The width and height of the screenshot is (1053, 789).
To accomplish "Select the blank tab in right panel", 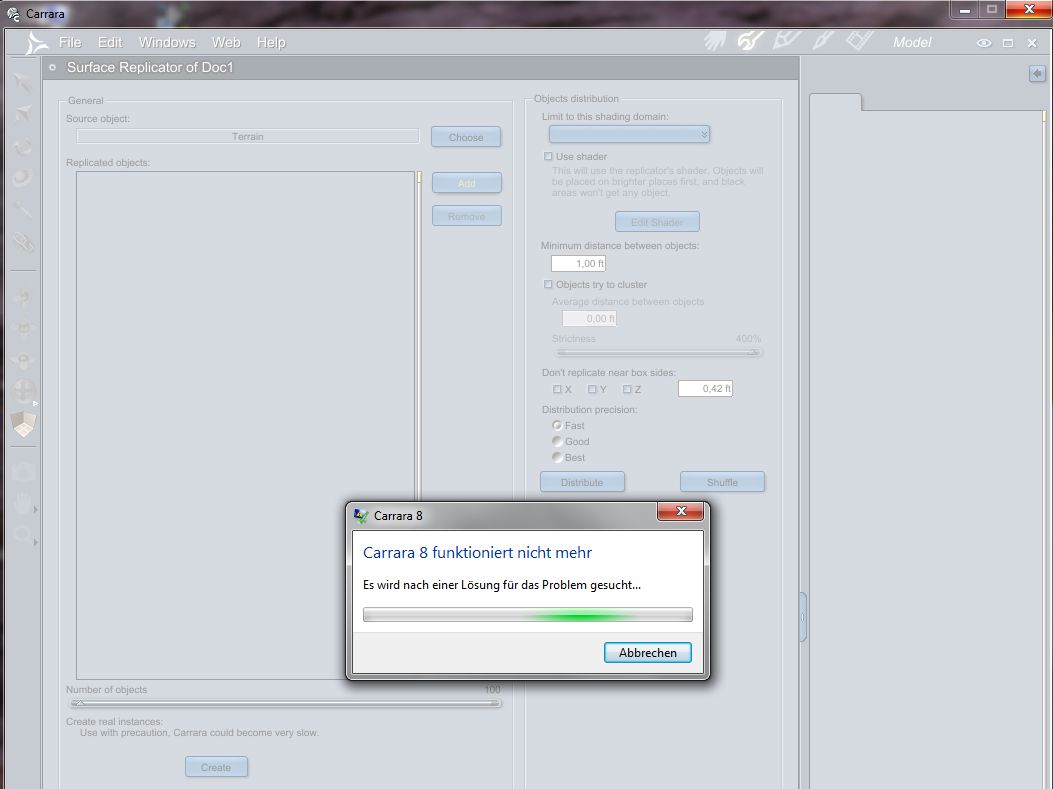I will tap(835, 102).
